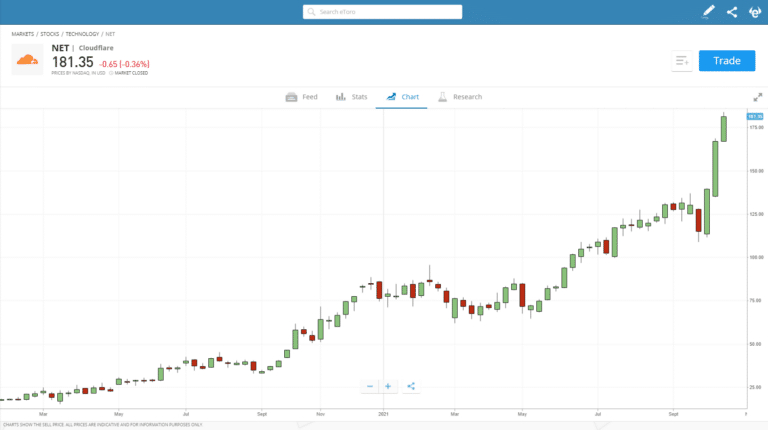Click the search magnifier icon
Viewport: 768px width, 430px height.
(x=311, y=12)
